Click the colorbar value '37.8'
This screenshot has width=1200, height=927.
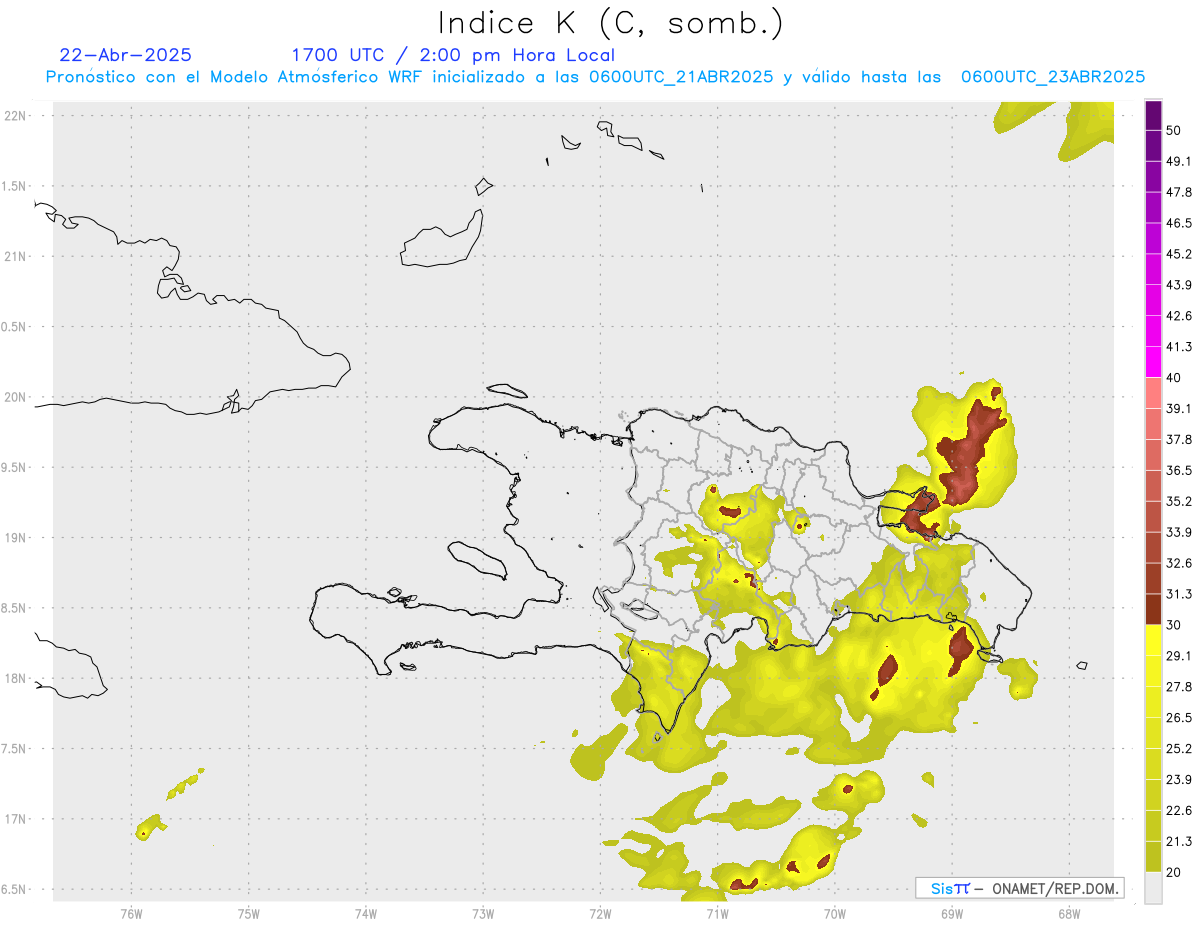point(1179,440)
